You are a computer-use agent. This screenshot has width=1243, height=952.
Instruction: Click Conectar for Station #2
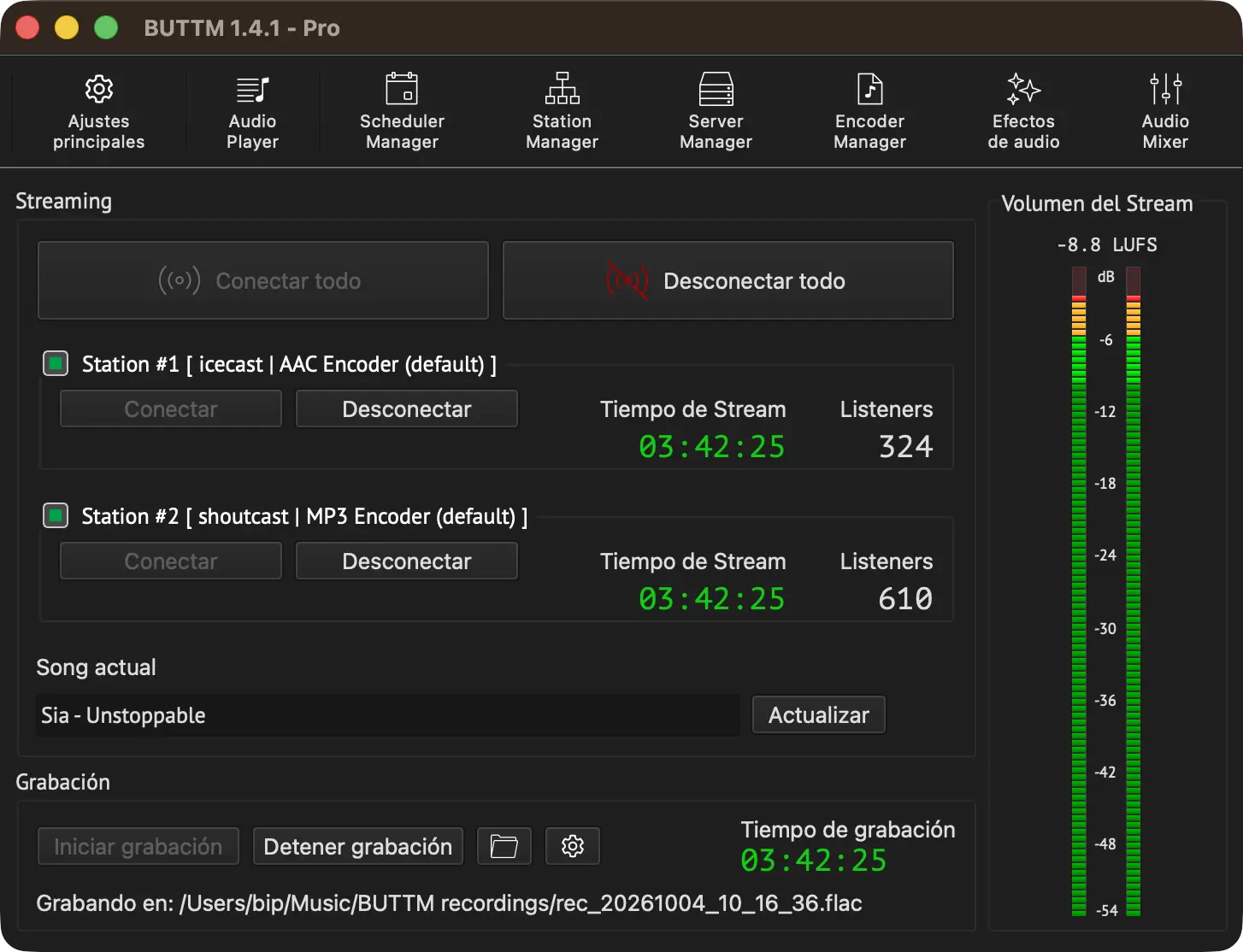(x=171, y=561)
